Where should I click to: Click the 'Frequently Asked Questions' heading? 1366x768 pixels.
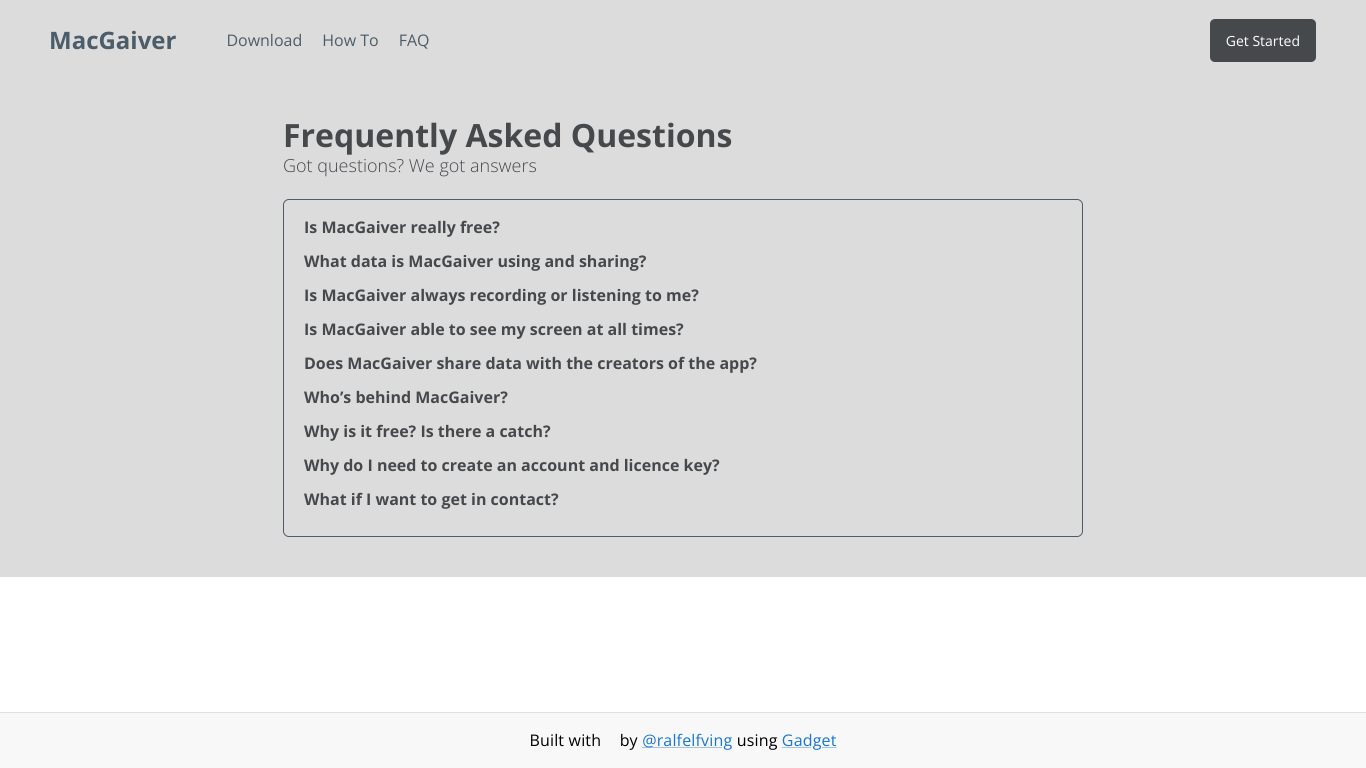coord(507,135)
